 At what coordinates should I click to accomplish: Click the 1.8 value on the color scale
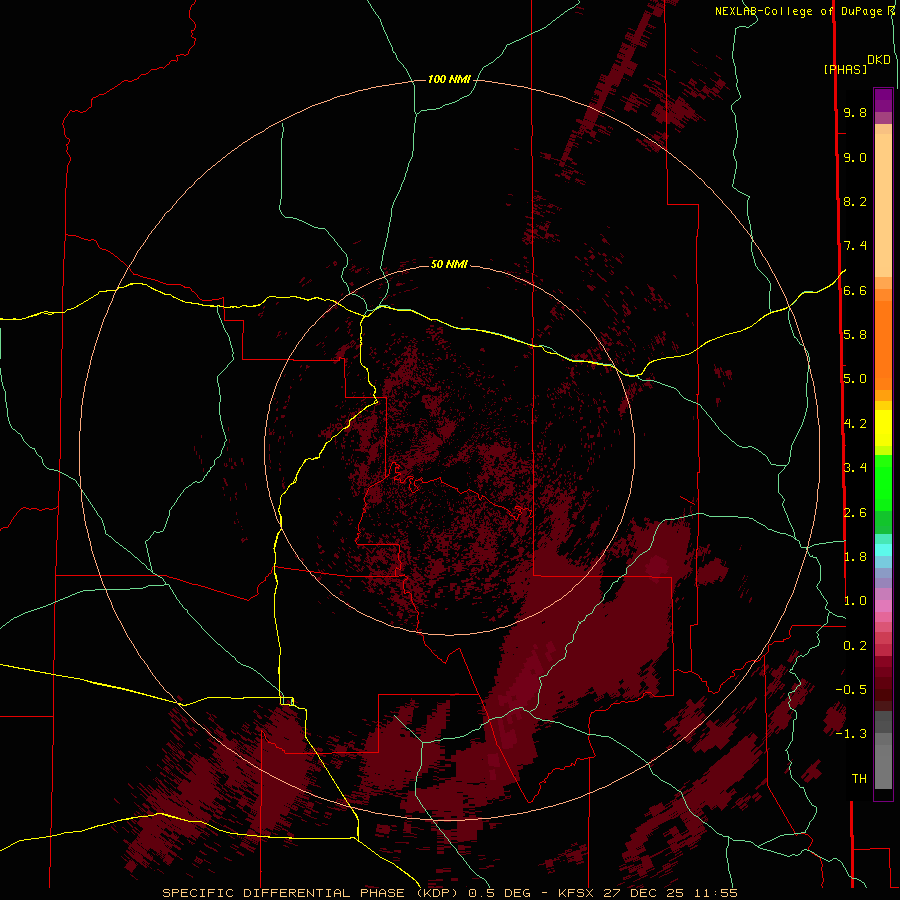[855, 557]
